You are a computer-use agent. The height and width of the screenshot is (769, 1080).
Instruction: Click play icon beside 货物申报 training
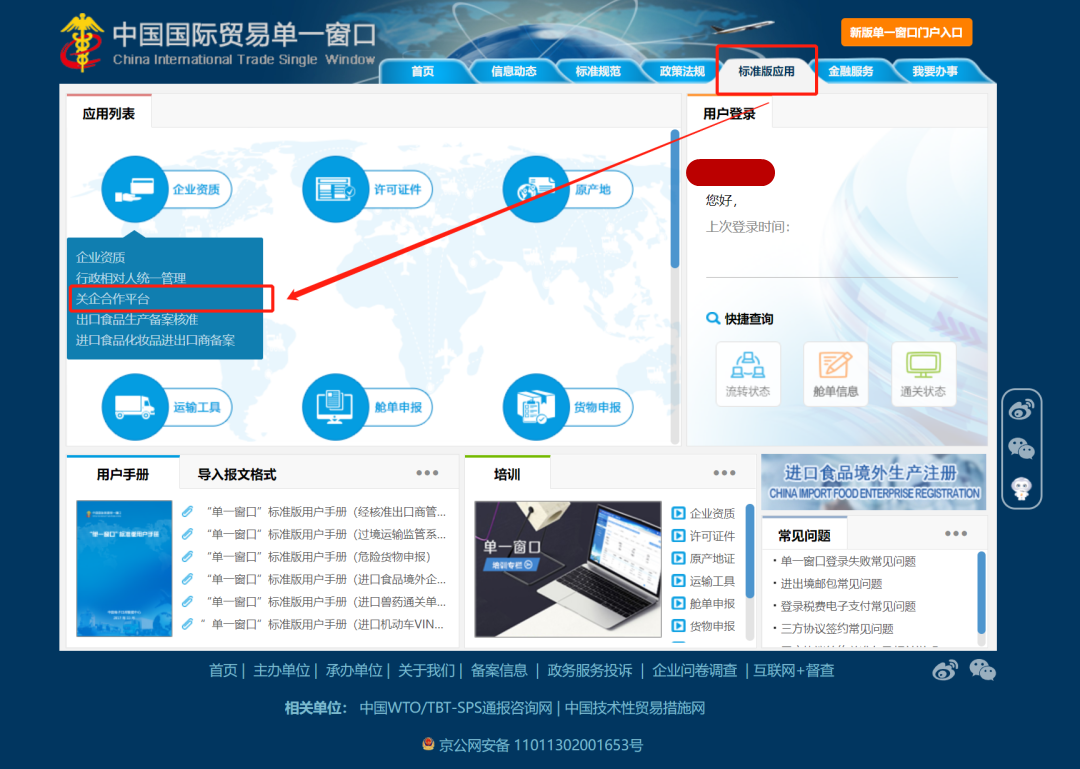[678, 626]
